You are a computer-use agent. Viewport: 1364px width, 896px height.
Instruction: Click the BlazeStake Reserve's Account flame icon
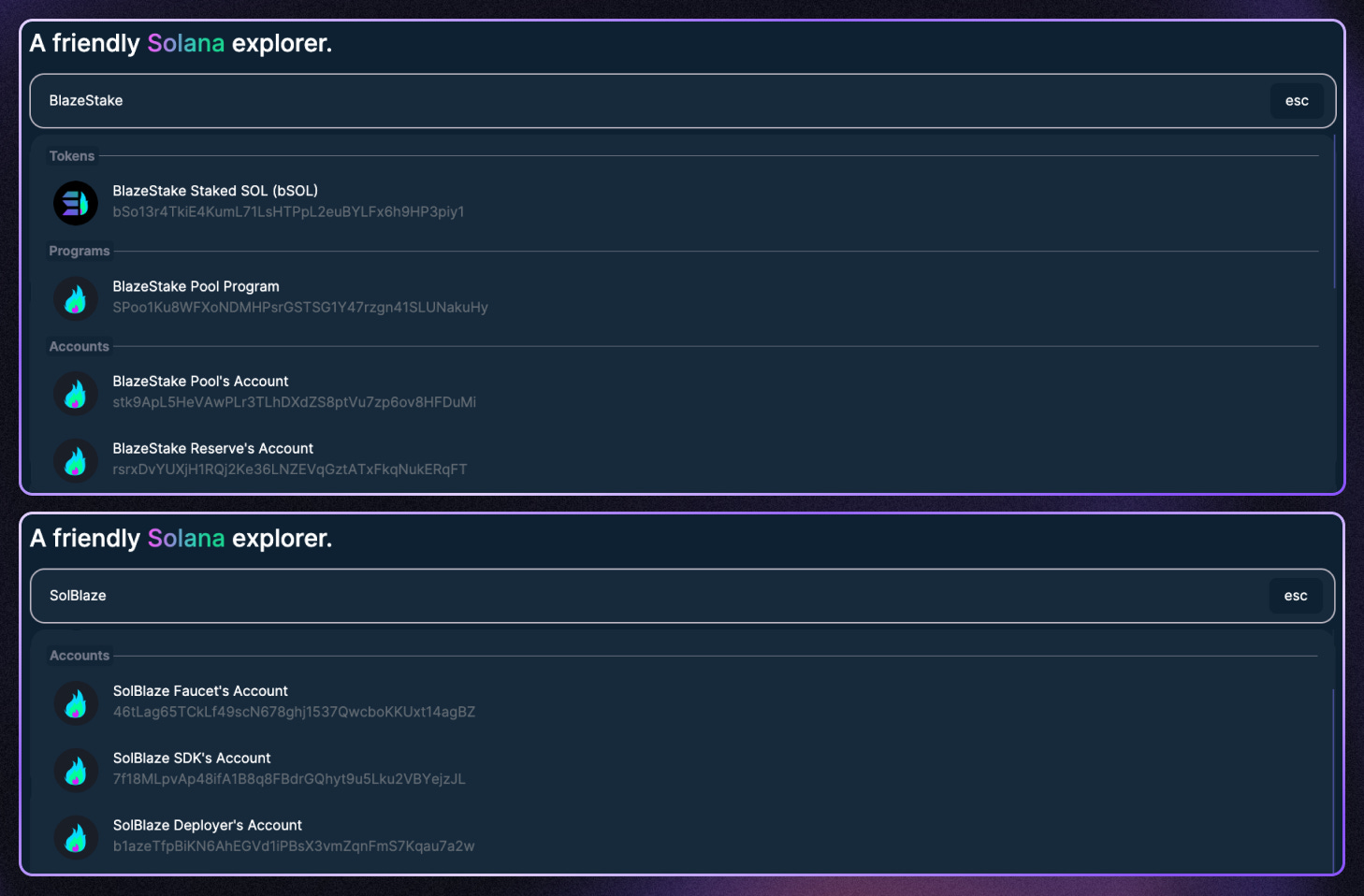coord(76,461)
